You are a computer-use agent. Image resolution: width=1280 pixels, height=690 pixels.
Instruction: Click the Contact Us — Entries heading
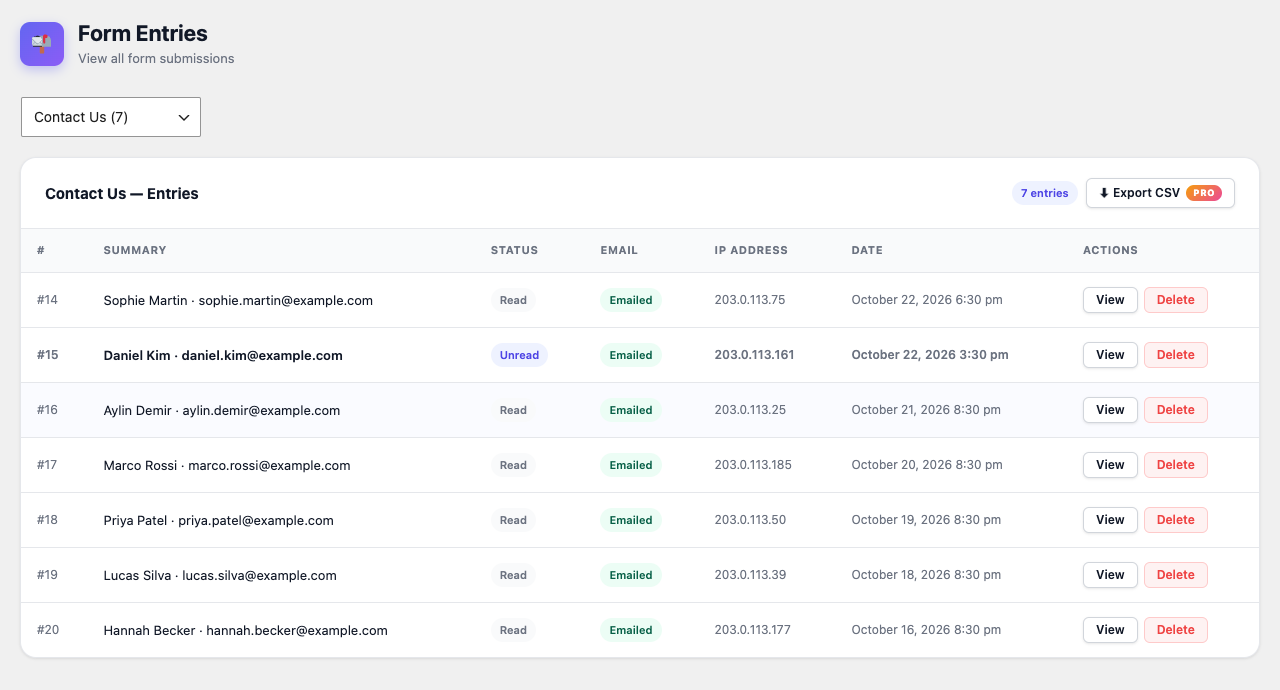(x=122, y=194)
